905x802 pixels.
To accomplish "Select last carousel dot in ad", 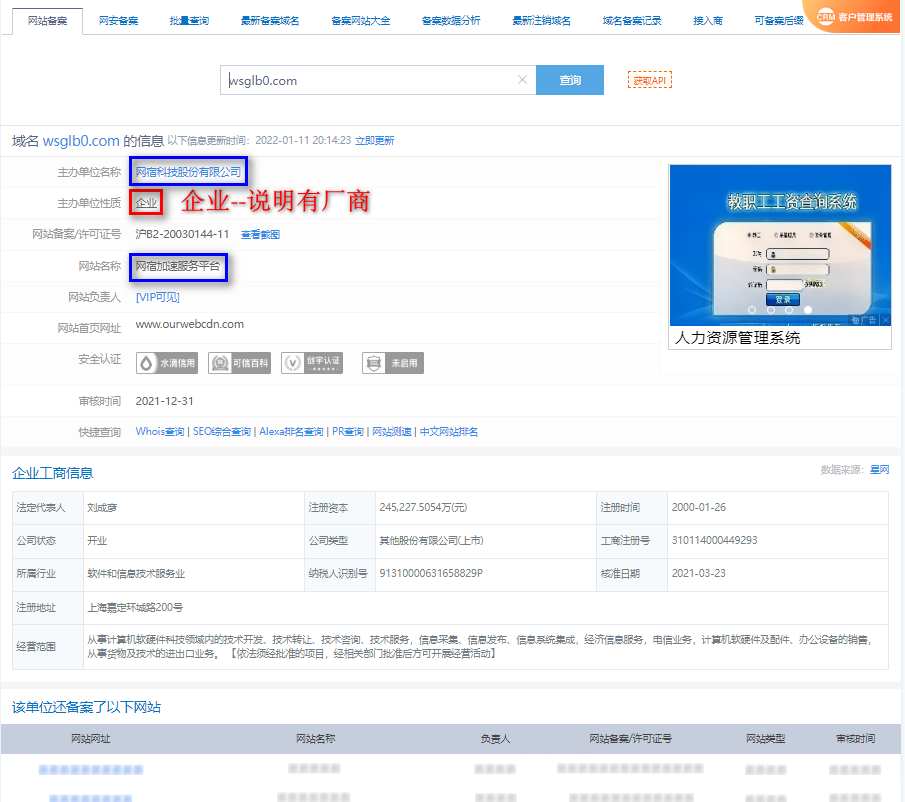I will tap(808, 310).
